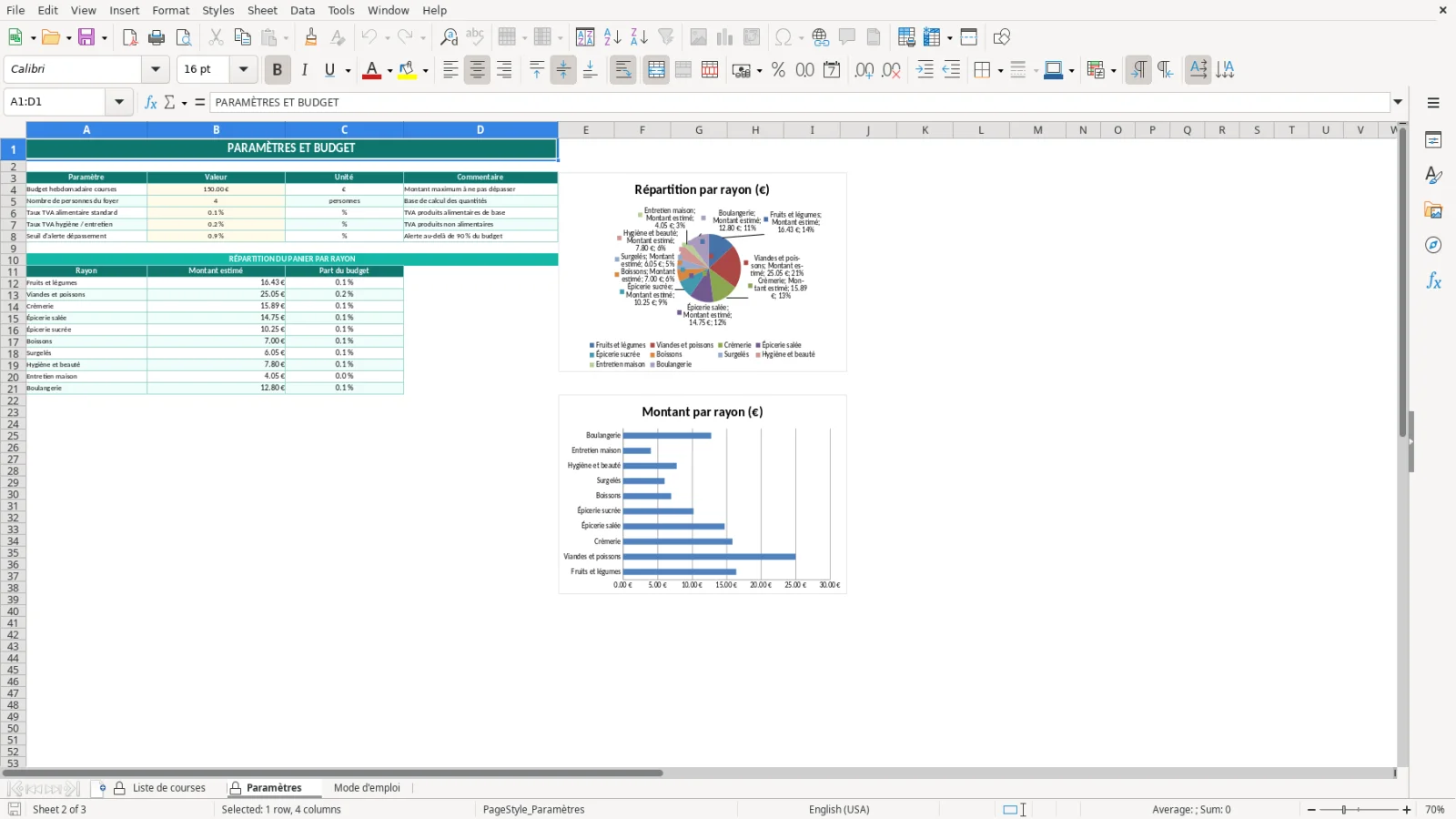The height and width of the screenshot is (819, 1456).
Task: Open sidebar Functions panel
Action: tap(1433, 281)
